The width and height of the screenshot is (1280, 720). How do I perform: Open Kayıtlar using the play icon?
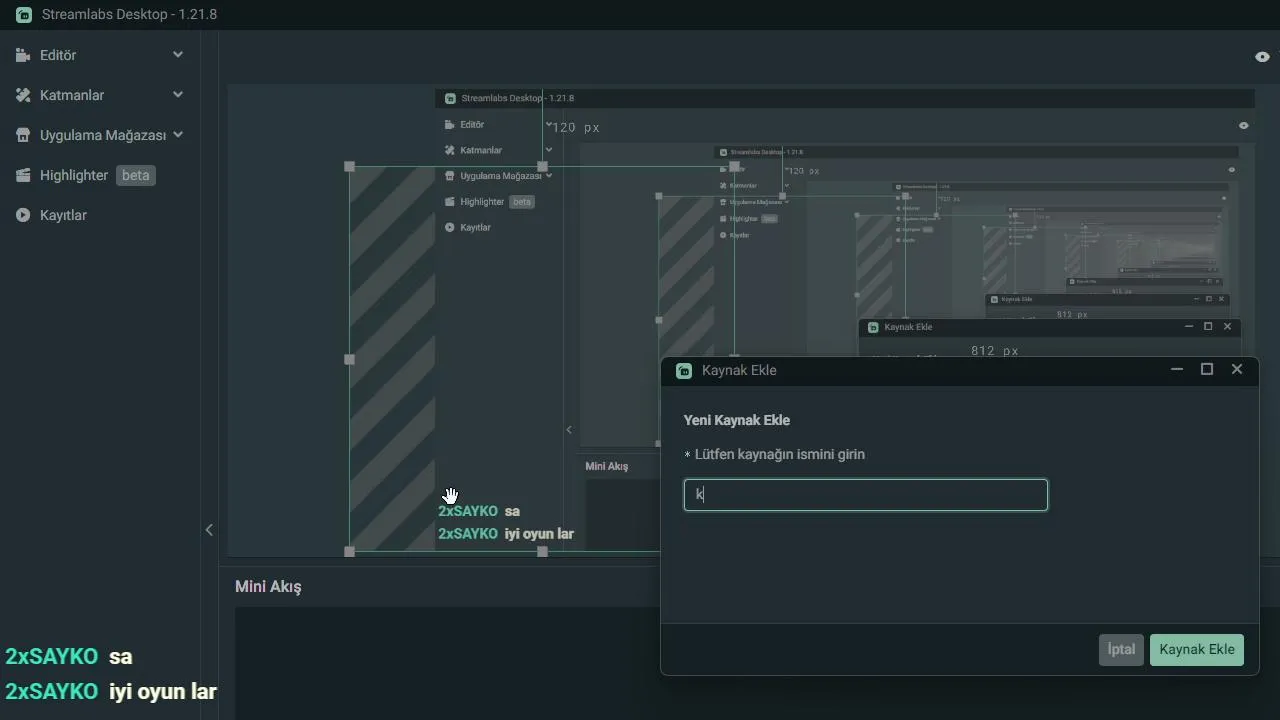[x=23, y=215]
